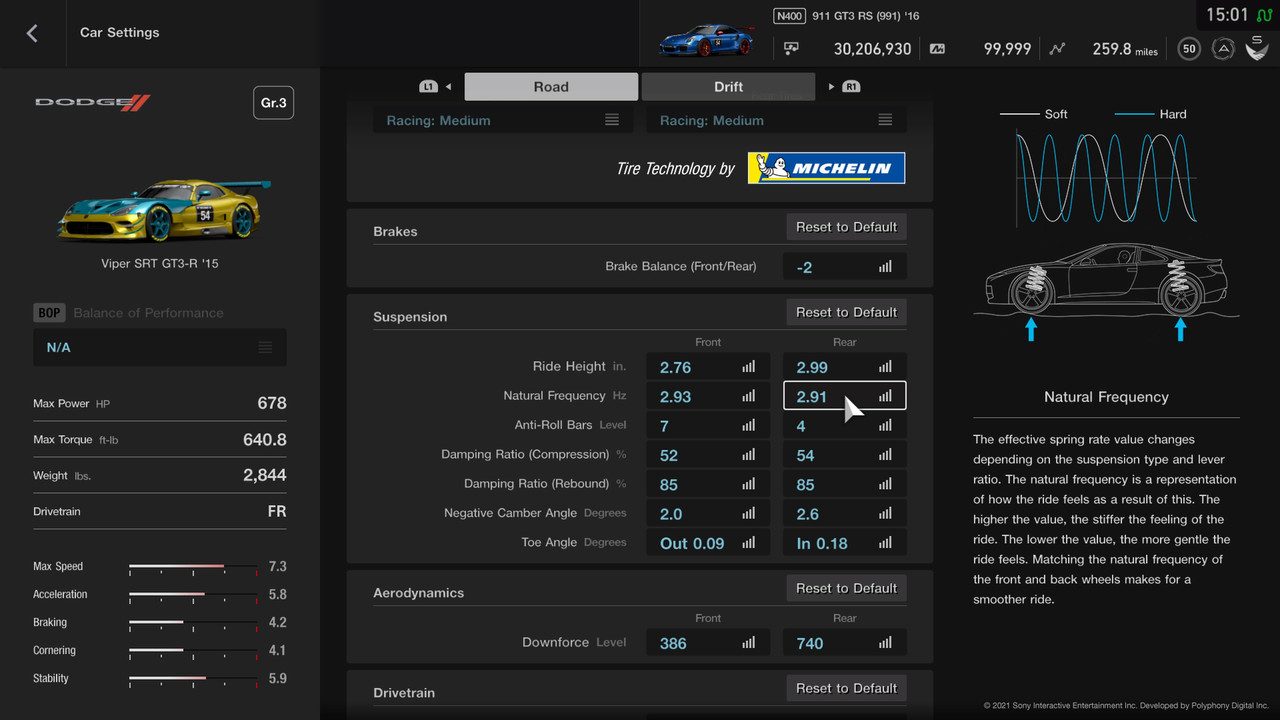
Task: Select Rear Downforce value 740
Action: [x=844, y=643]
